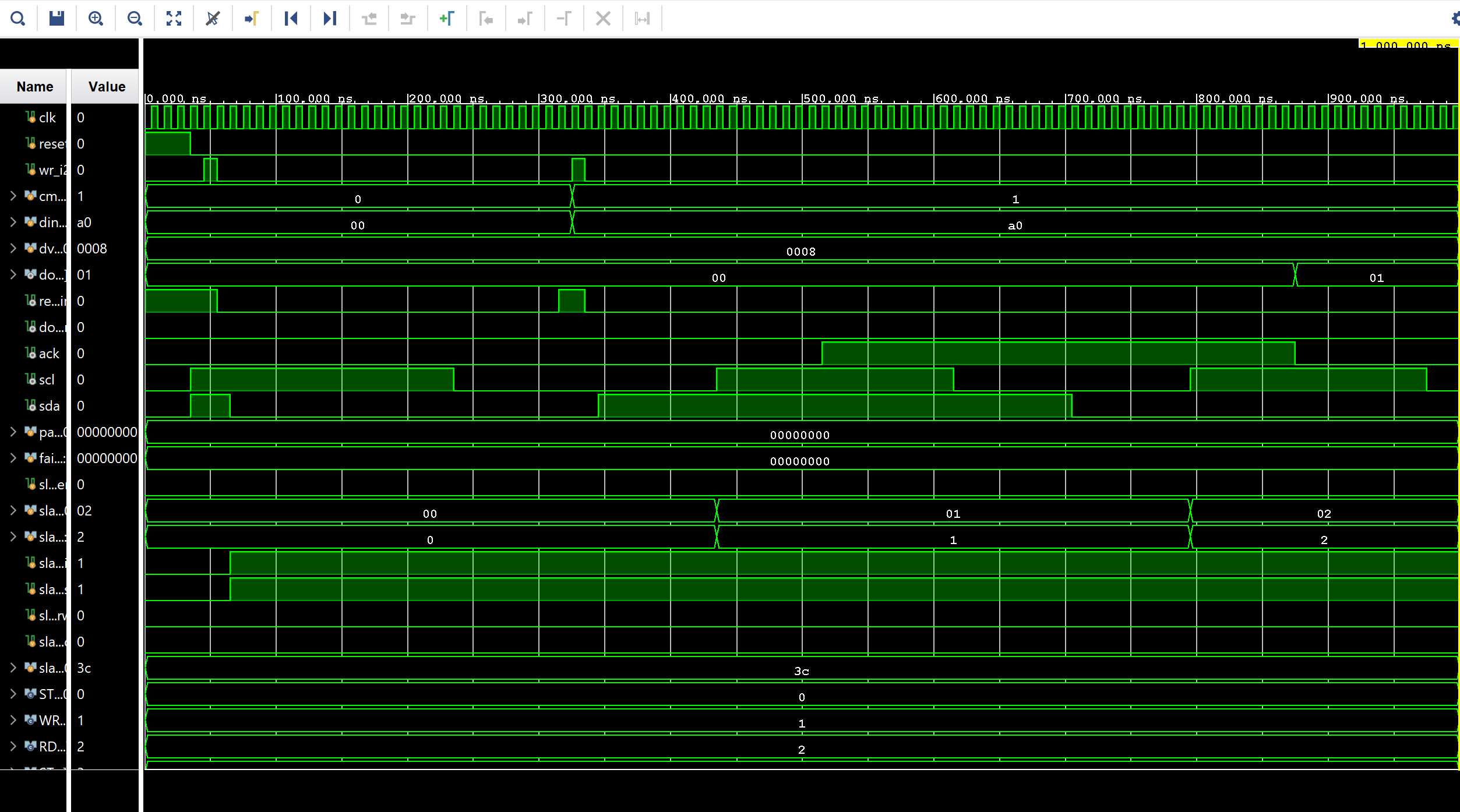The image size is (1460, 812).
Task: Click the 300.000 ns ruler mark
Action: [578, 98]
